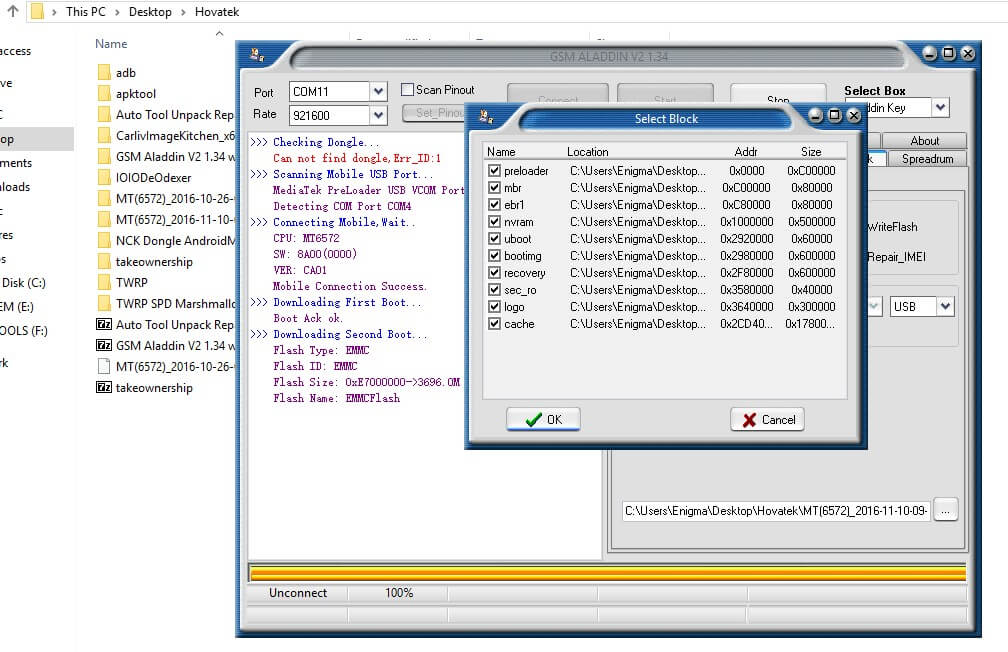Select the Auto Tool Unpack Rep folder icon
The width and height of the screenshot is (1008, 652).
104,114
